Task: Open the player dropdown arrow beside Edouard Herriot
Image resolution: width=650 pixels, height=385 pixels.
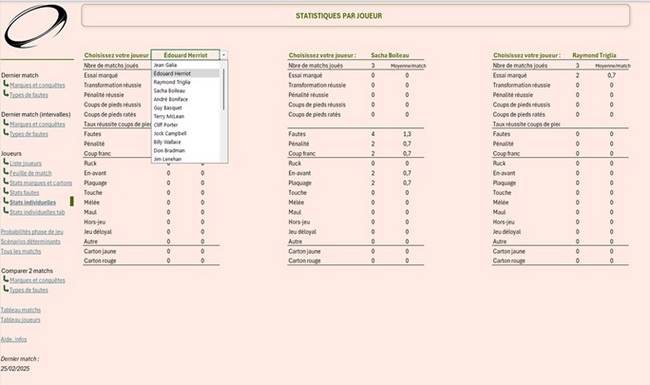Action: (223, 55)
